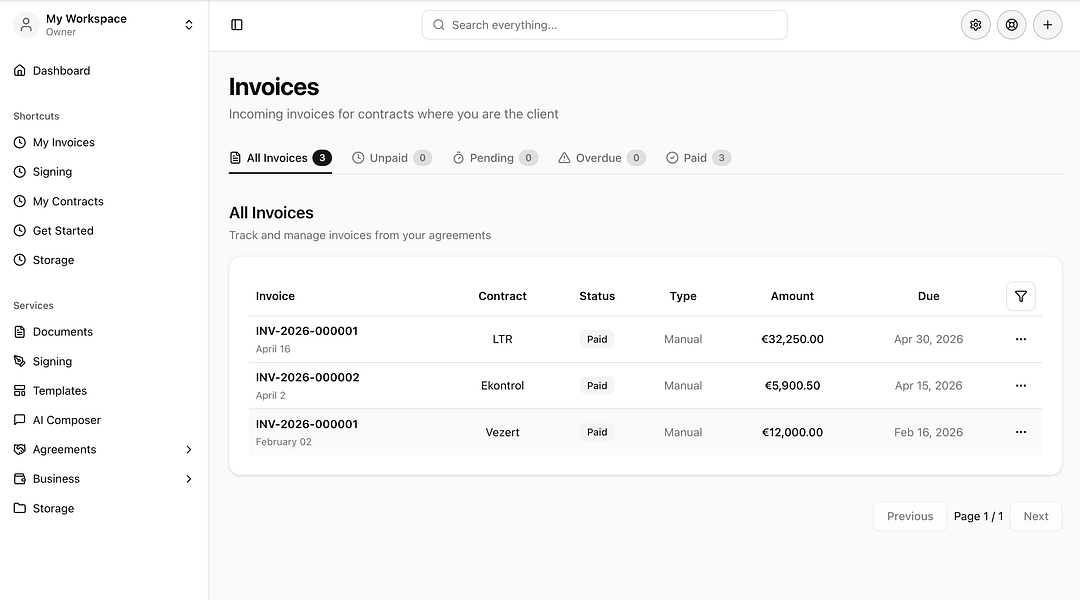The height and width of the screenshot is (600, 1080).
Task: Click the Amount column header
Action: click(x=792, y=296)
